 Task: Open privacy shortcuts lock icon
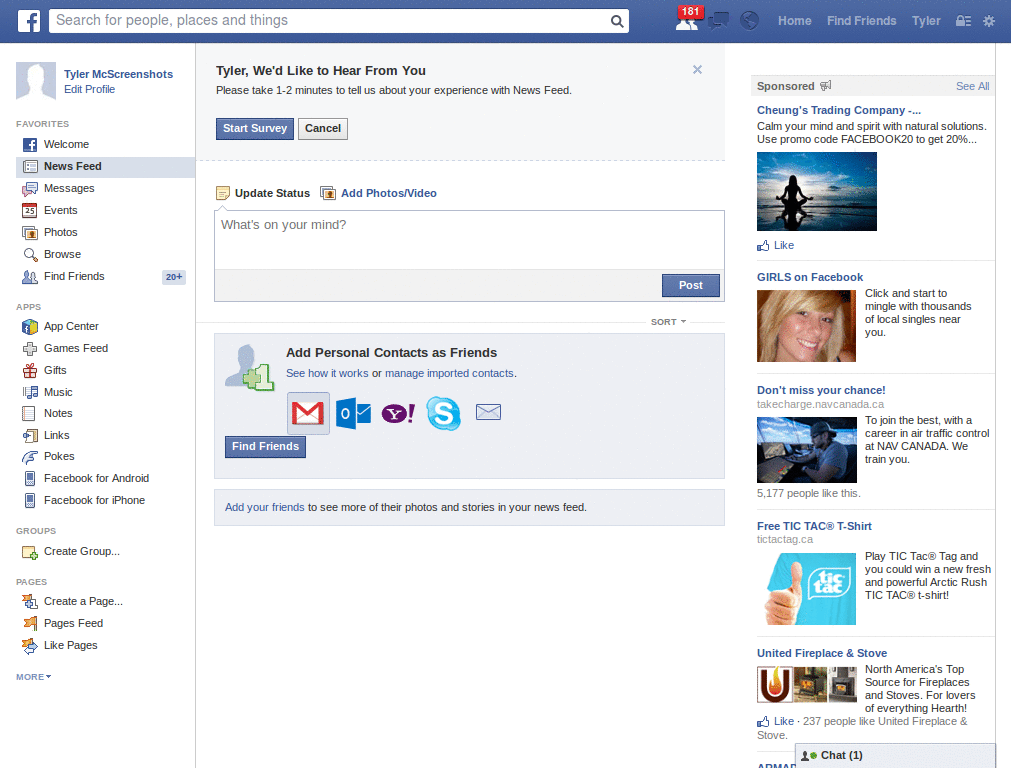point(963,21)
